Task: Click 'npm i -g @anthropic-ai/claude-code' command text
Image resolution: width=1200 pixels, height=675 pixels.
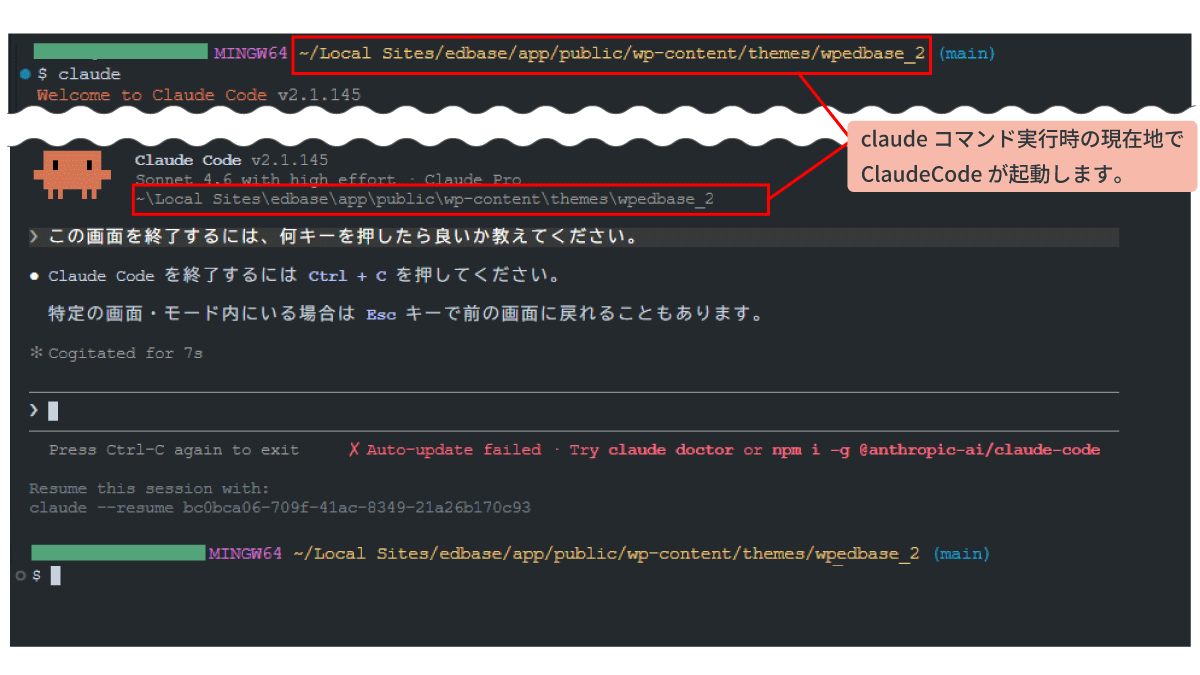Action: point(936,450)
